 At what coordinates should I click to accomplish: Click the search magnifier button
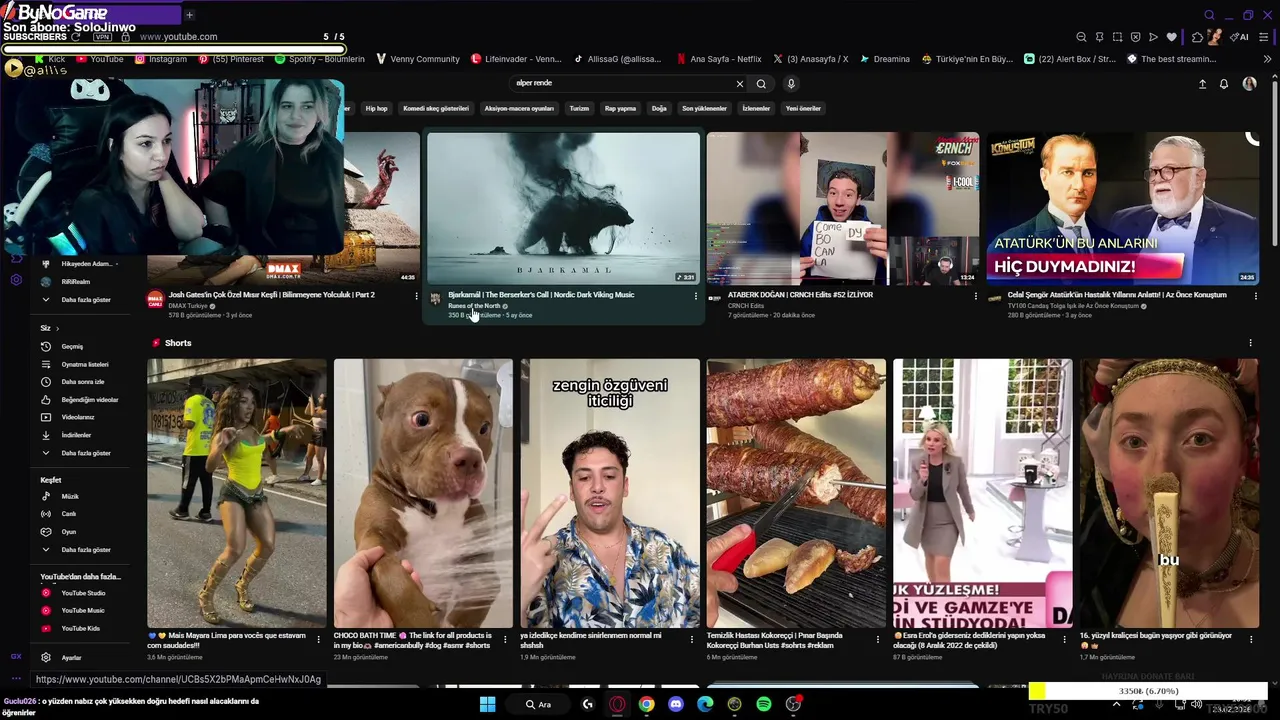click(x=761, y=84)
